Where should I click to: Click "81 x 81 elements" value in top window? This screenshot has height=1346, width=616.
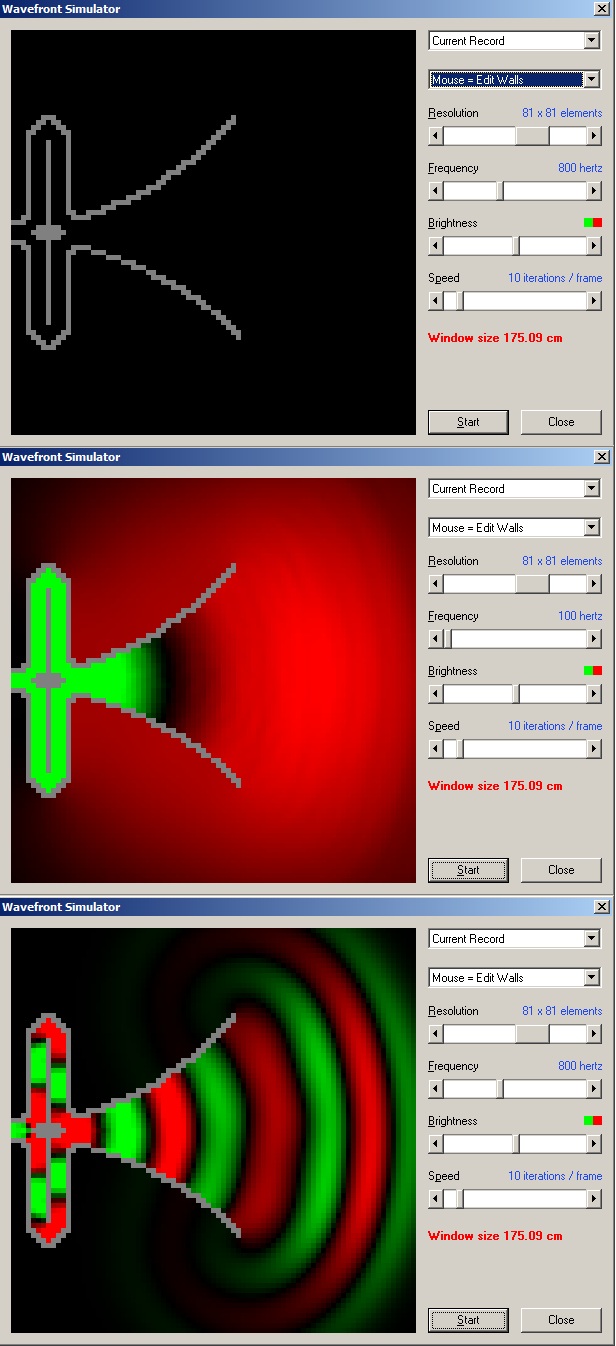pyautogui.click(x=562, y=113)
